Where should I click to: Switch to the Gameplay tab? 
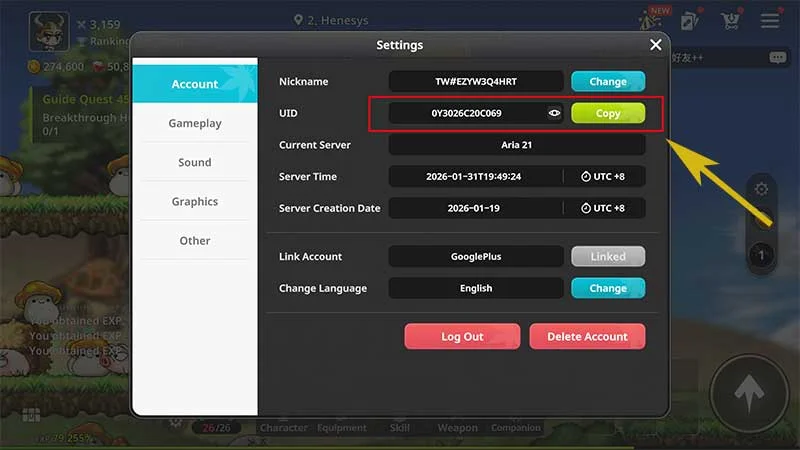coord(195,123)
